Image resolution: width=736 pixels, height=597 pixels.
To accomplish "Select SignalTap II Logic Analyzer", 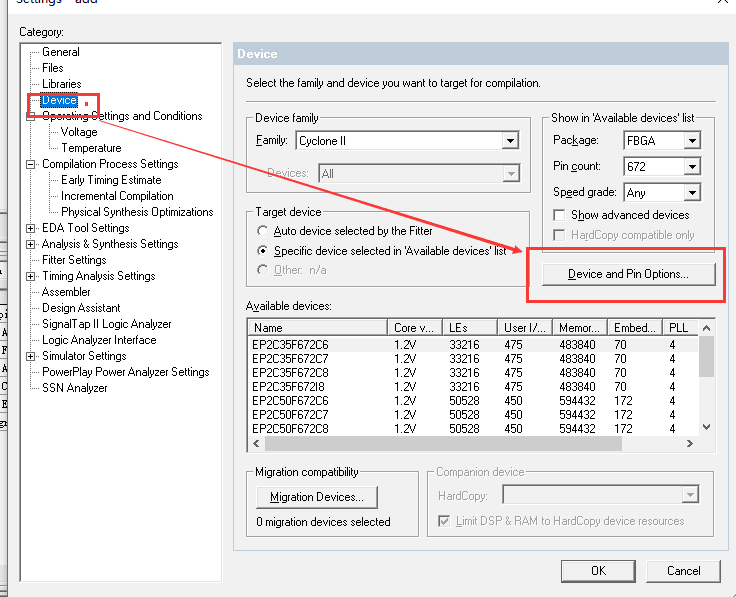I will [x=107, y=324].
